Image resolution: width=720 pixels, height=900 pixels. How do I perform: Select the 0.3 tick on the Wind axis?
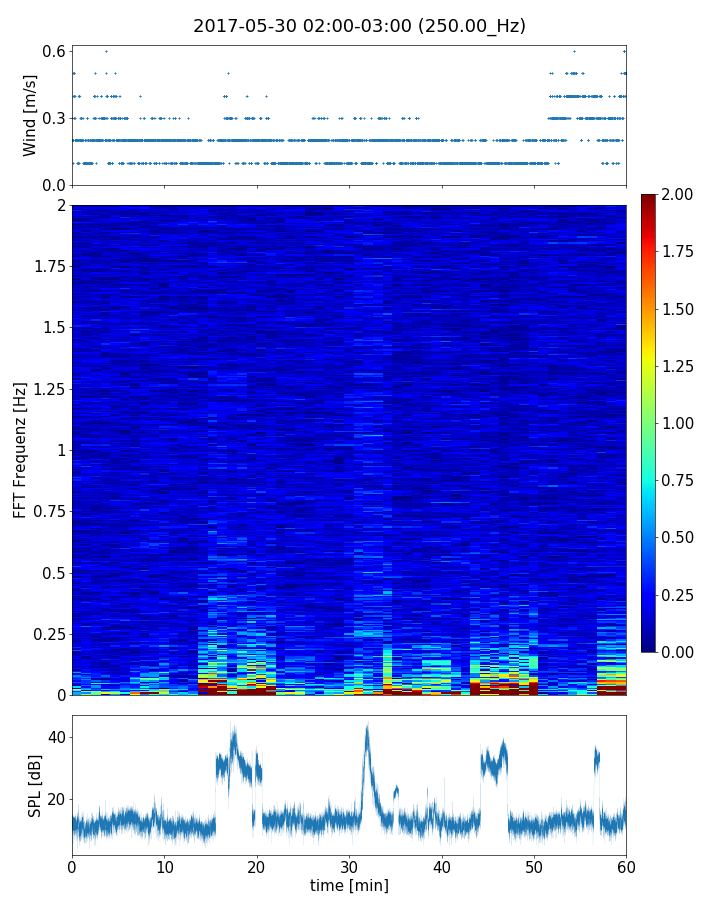point(54,118)
